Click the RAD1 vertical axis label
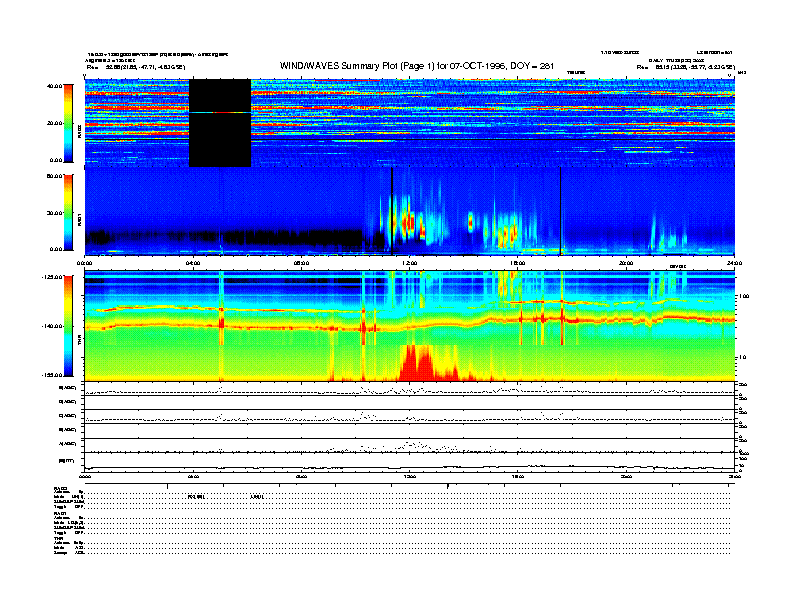The height and width of the screenshot is (612, 792). (79, 220)
